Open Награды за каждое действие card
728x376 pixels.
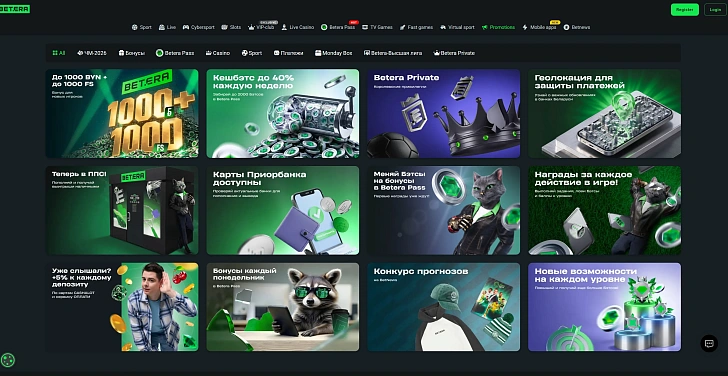(604, 210)
